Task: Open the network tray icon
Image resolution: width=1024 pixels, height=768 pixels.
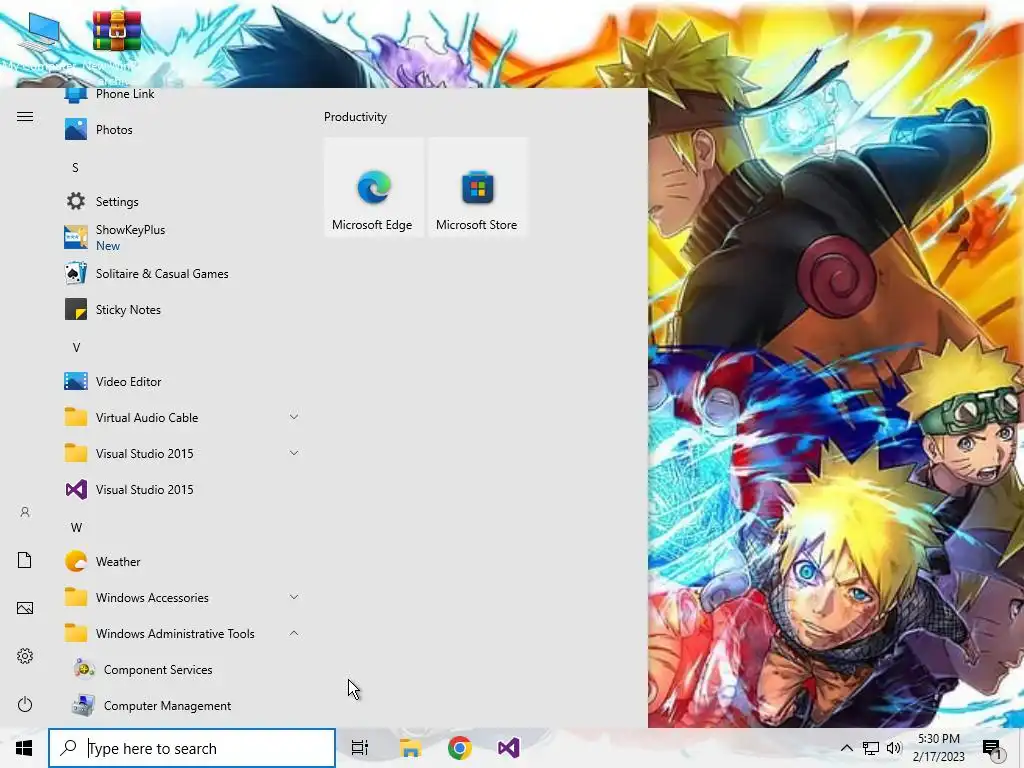Action: (871, 748)
